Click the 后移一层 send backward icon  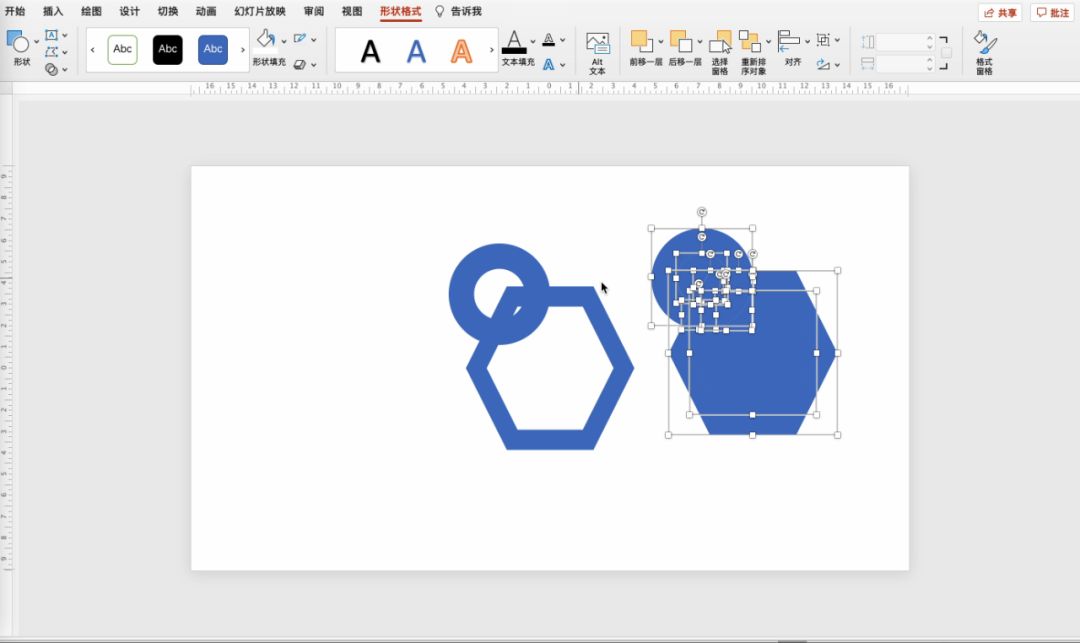click(x=681, y=41)
